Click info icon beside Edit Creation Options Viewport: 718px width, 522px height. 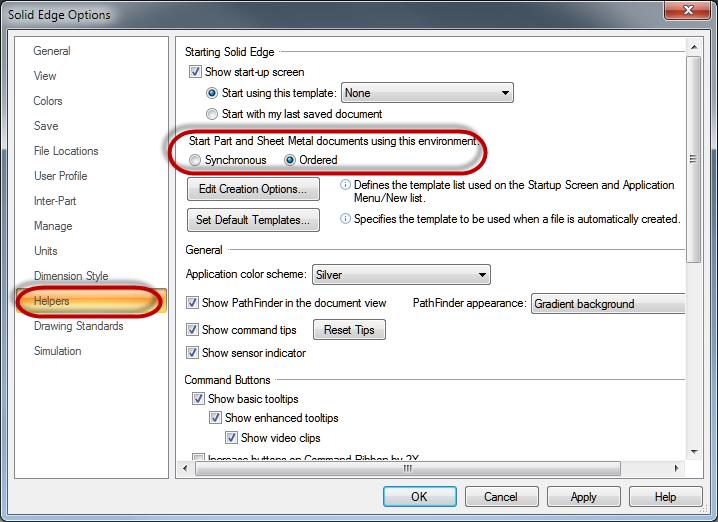[345, 185]
